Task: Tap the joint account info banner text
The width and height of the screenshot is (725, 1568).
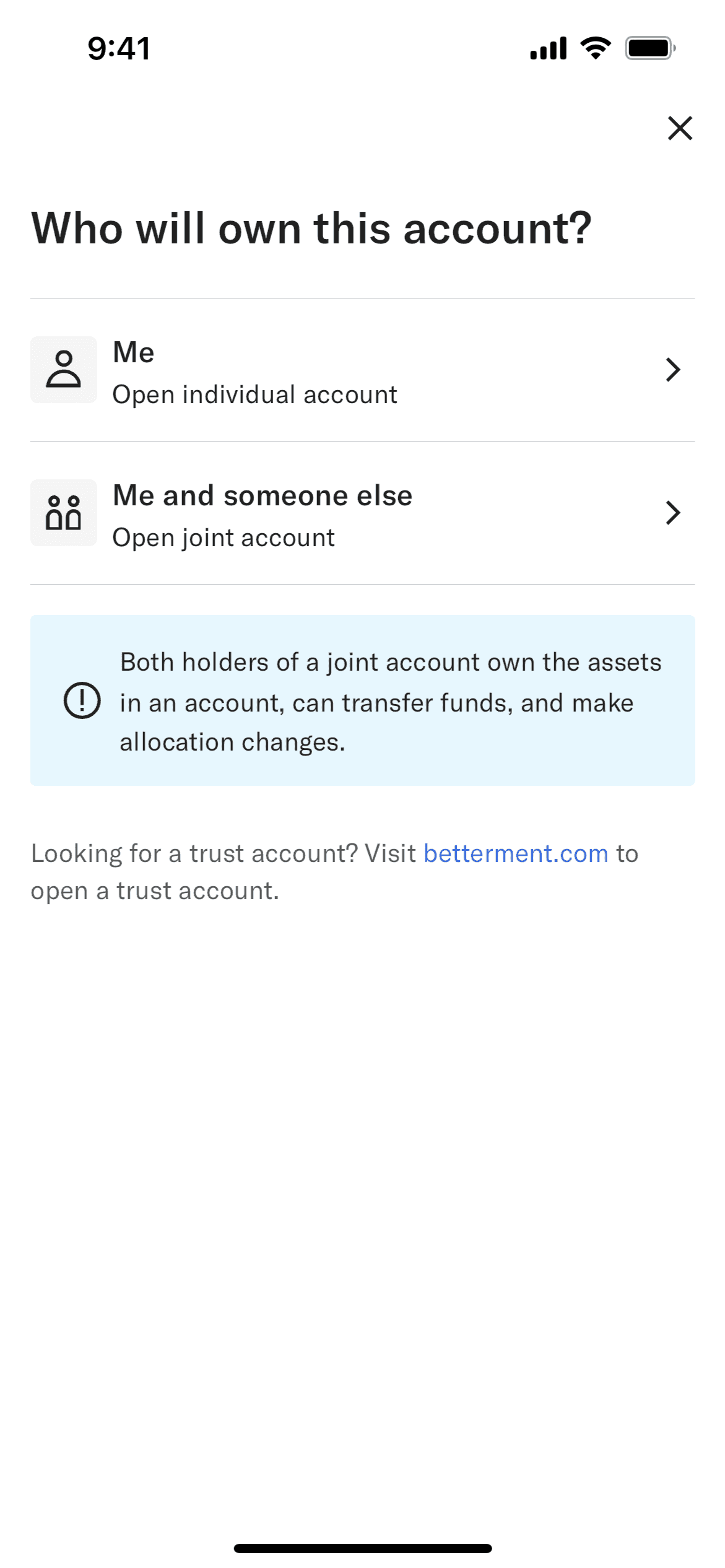Action: point(390,702)
